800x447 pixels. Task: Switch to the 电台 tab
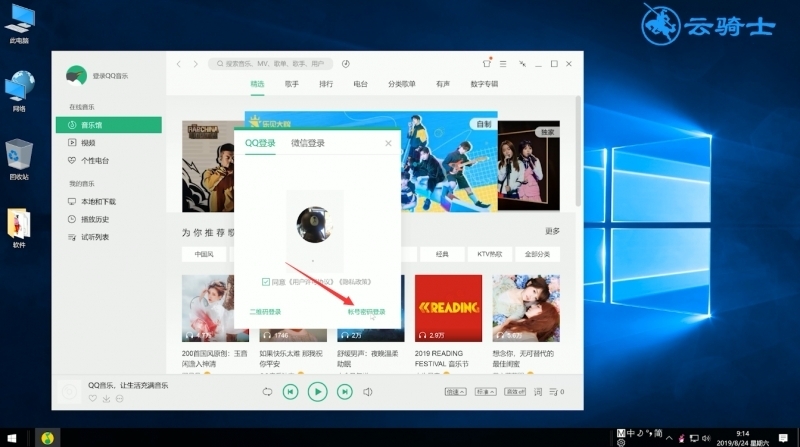(x=361, y=84)
